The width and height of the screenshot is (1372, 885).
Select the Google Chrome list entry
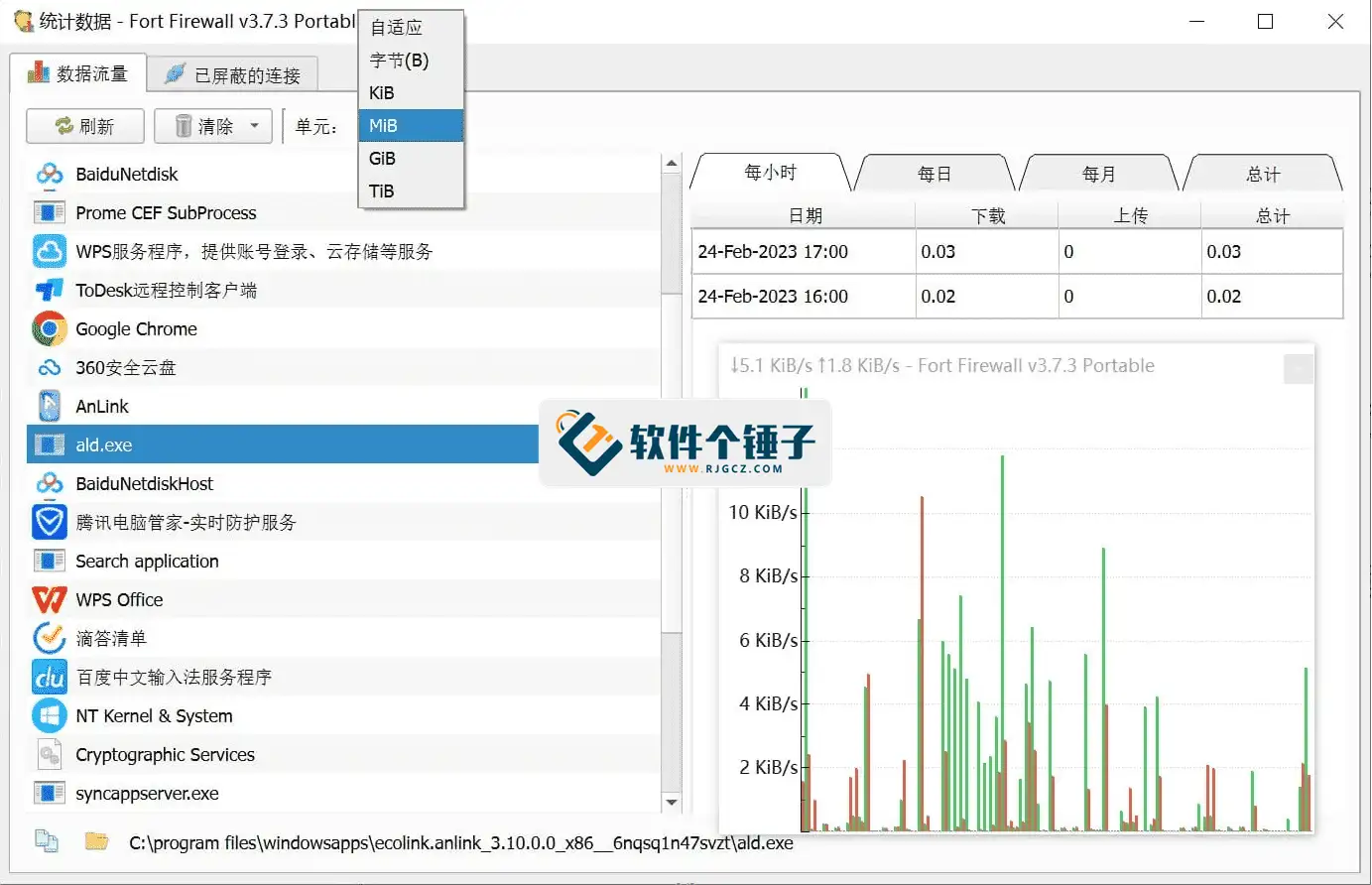(x=343, y=328)
